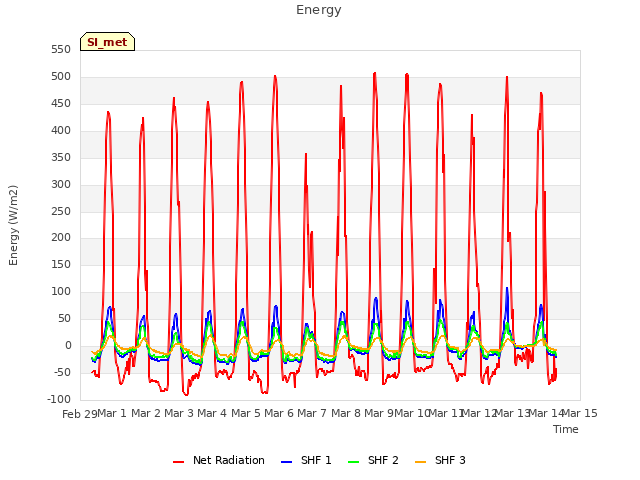Click the Mar 14 x-axis tick label
Screen dimensions: 640x480
(546, 413)
